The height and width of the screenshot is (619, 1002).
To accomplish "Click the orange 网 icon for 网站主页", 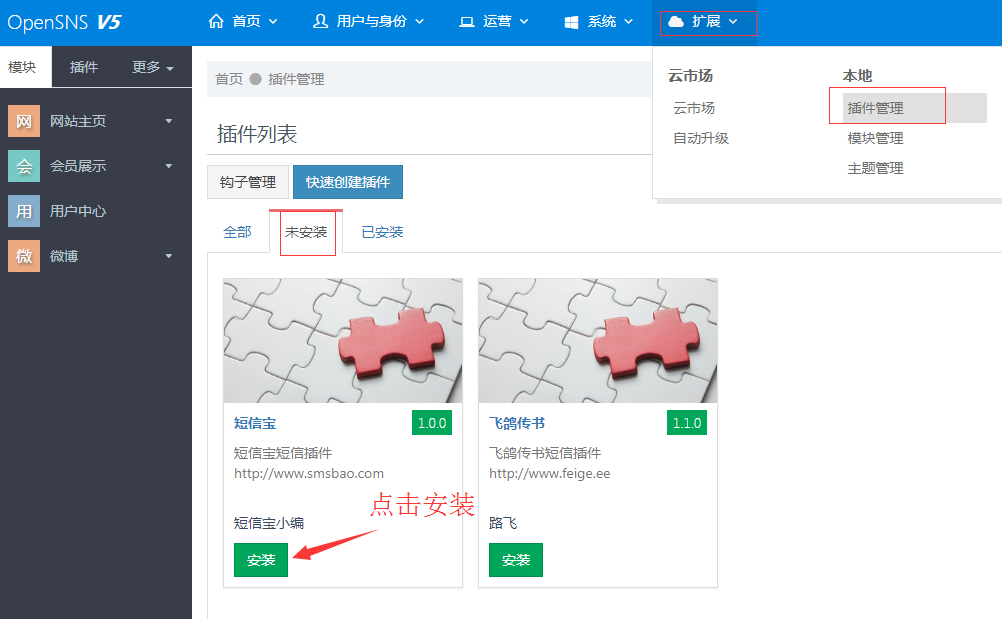I will pos(24,121).
